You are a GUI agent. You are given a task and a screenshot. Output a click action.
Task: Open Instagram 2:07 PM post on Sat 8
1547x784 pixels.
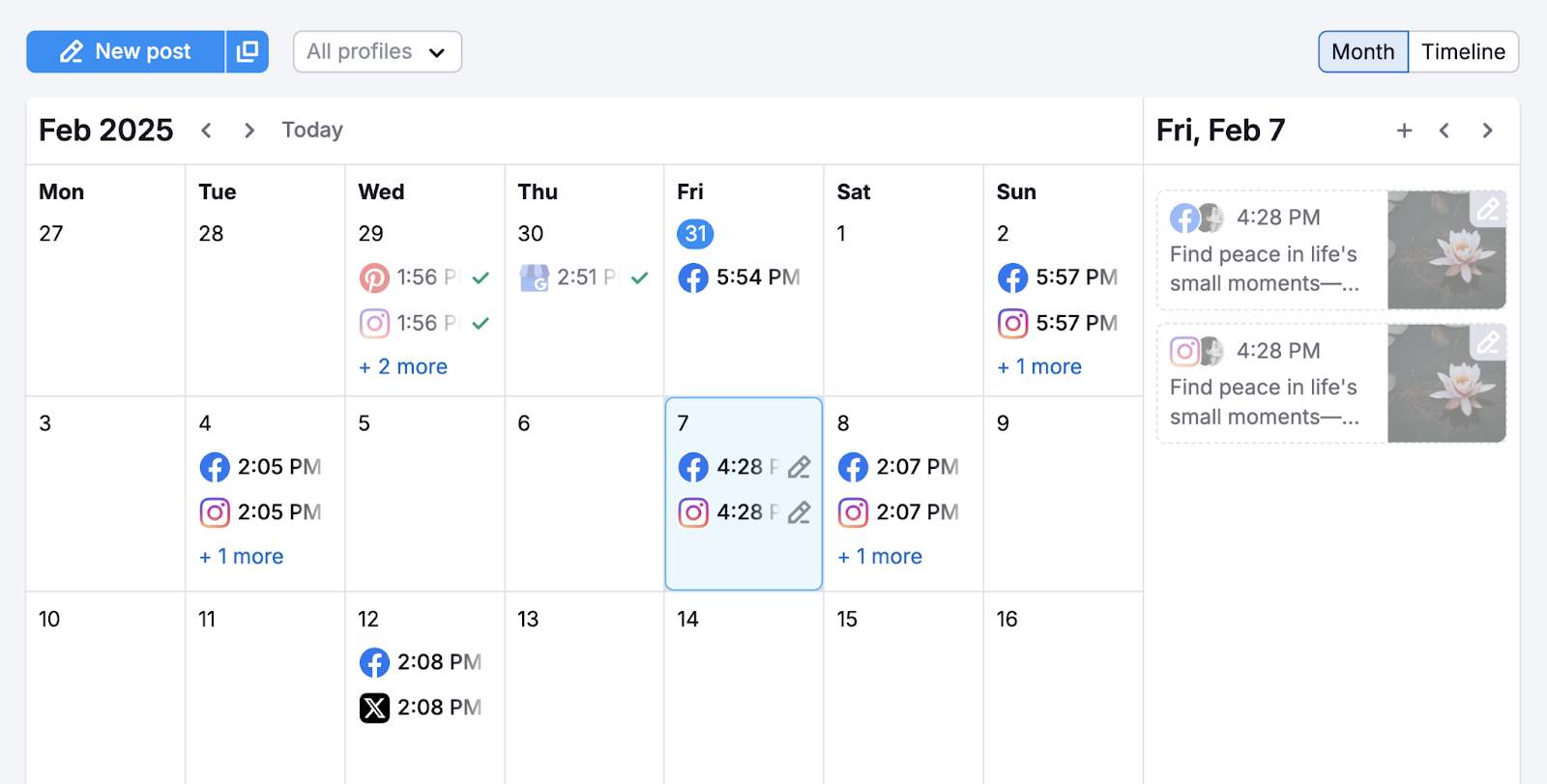(x=898, y=512)
